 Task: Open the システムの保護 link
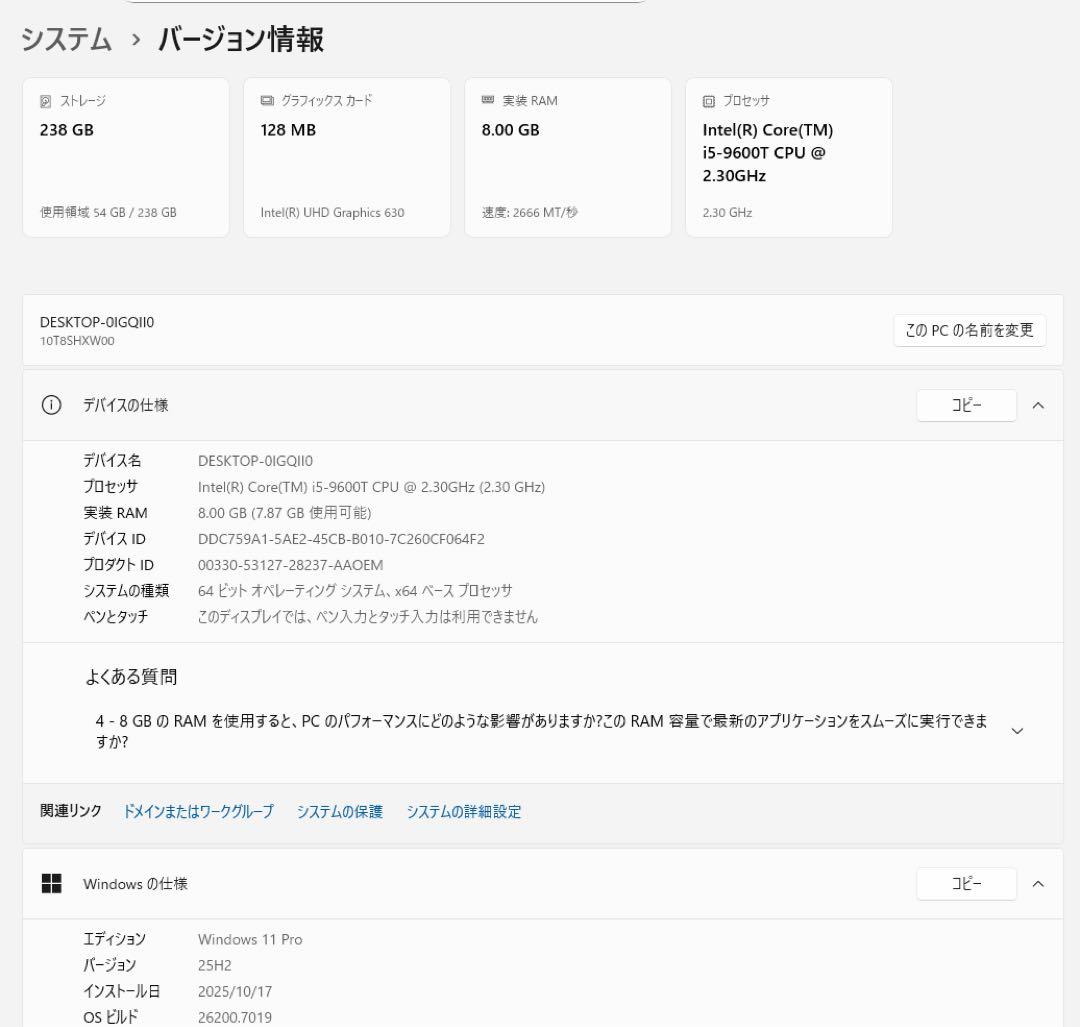[339, 811]
